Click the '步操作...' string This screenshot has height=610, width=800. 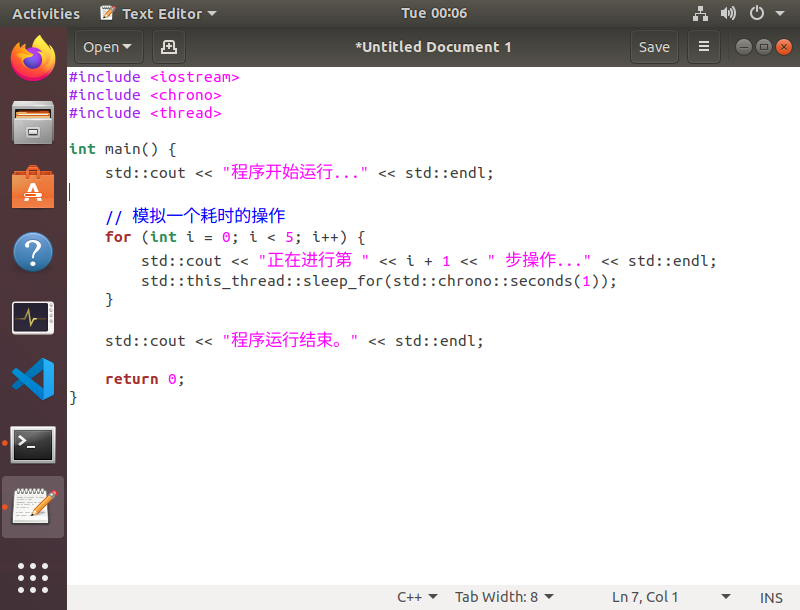(x=539, y=261)
